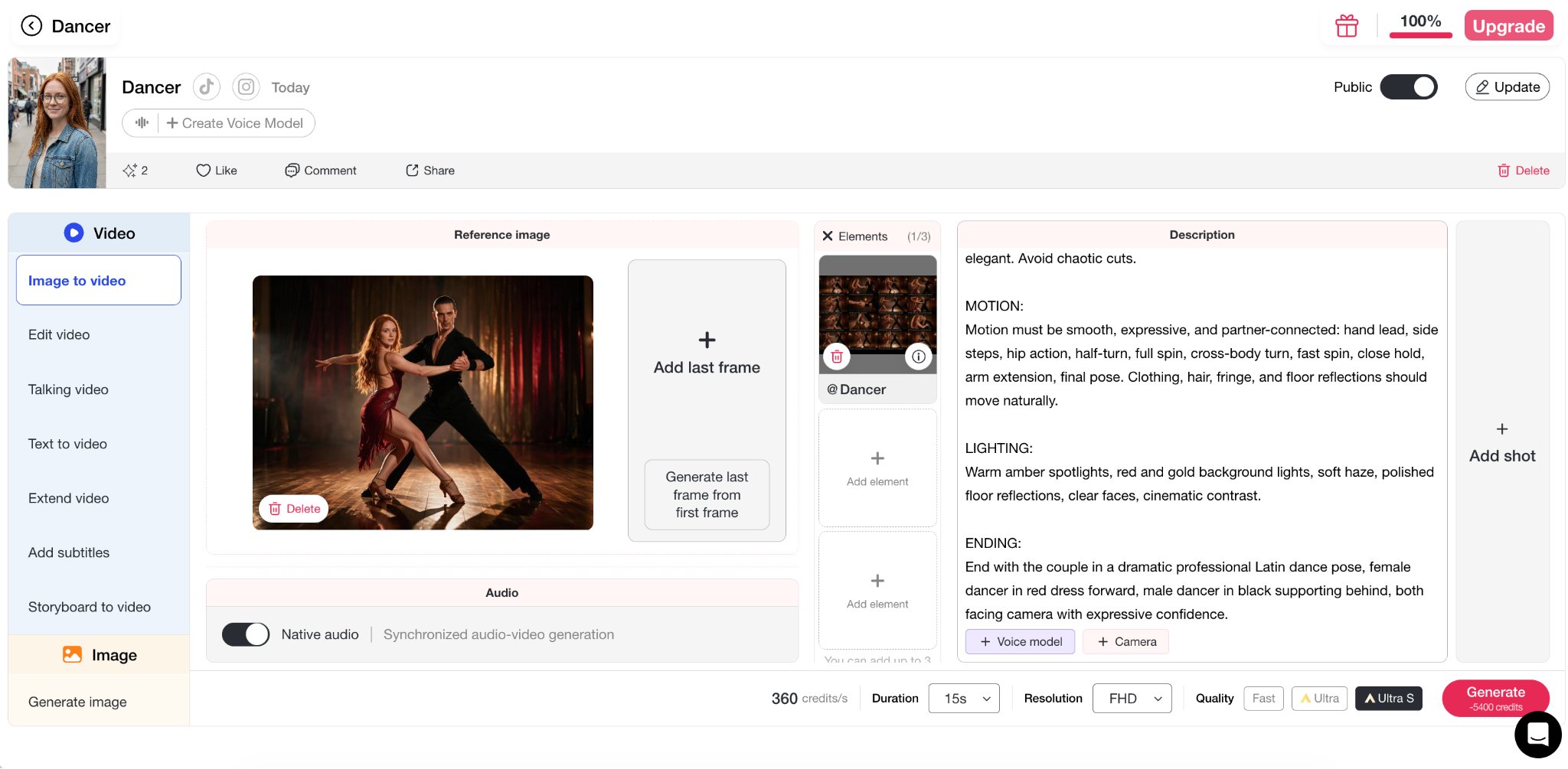Like this Dancer character
The height and width of the screenshot is (769, 1568).
click(217, 171)
